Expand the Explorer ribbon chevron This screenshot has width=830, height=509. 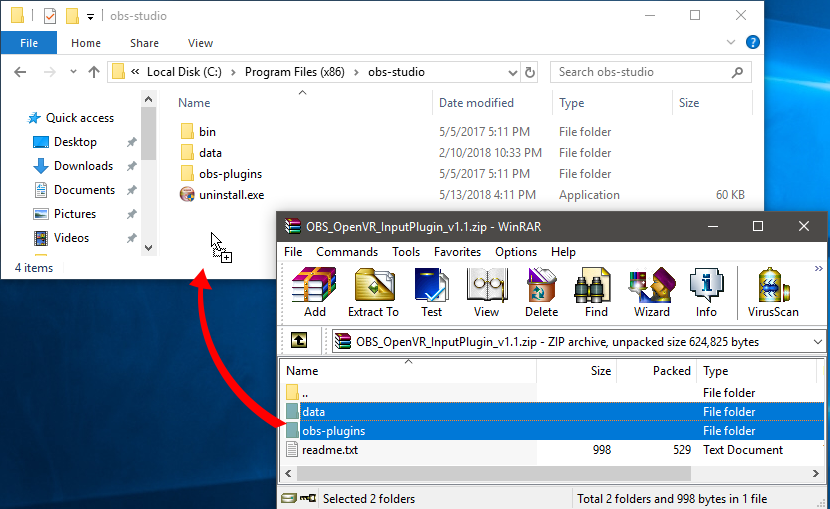pos(731,42)
